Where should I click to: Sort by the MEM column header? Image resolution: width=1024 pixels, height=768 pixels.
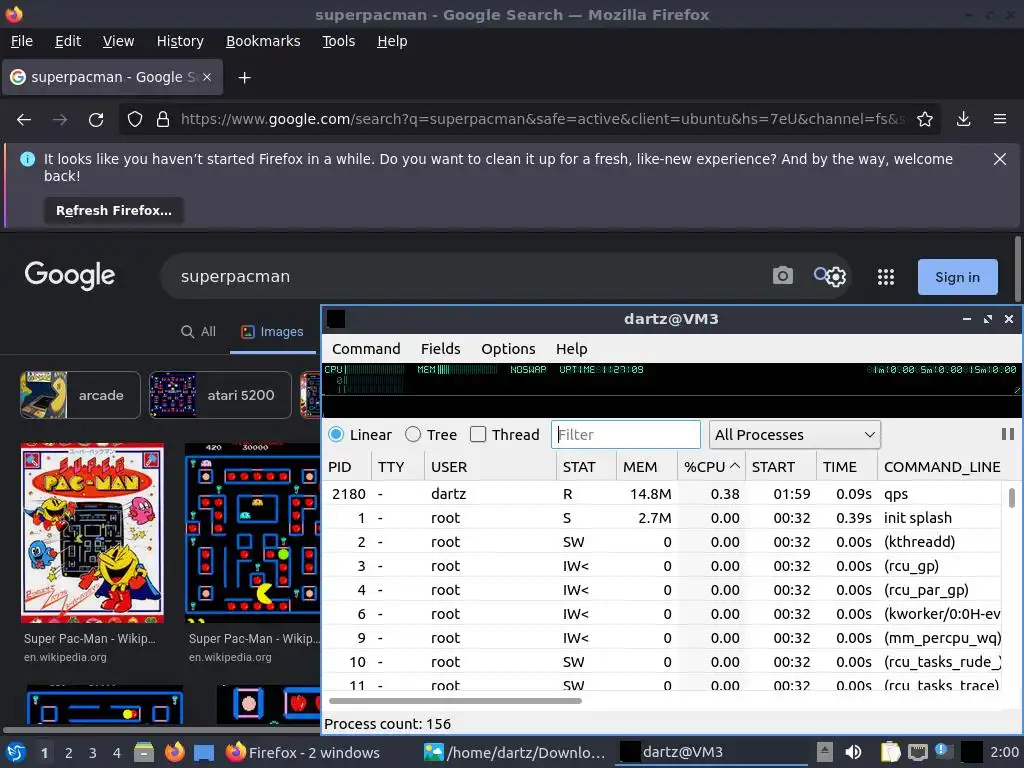(x=646, y=467)
